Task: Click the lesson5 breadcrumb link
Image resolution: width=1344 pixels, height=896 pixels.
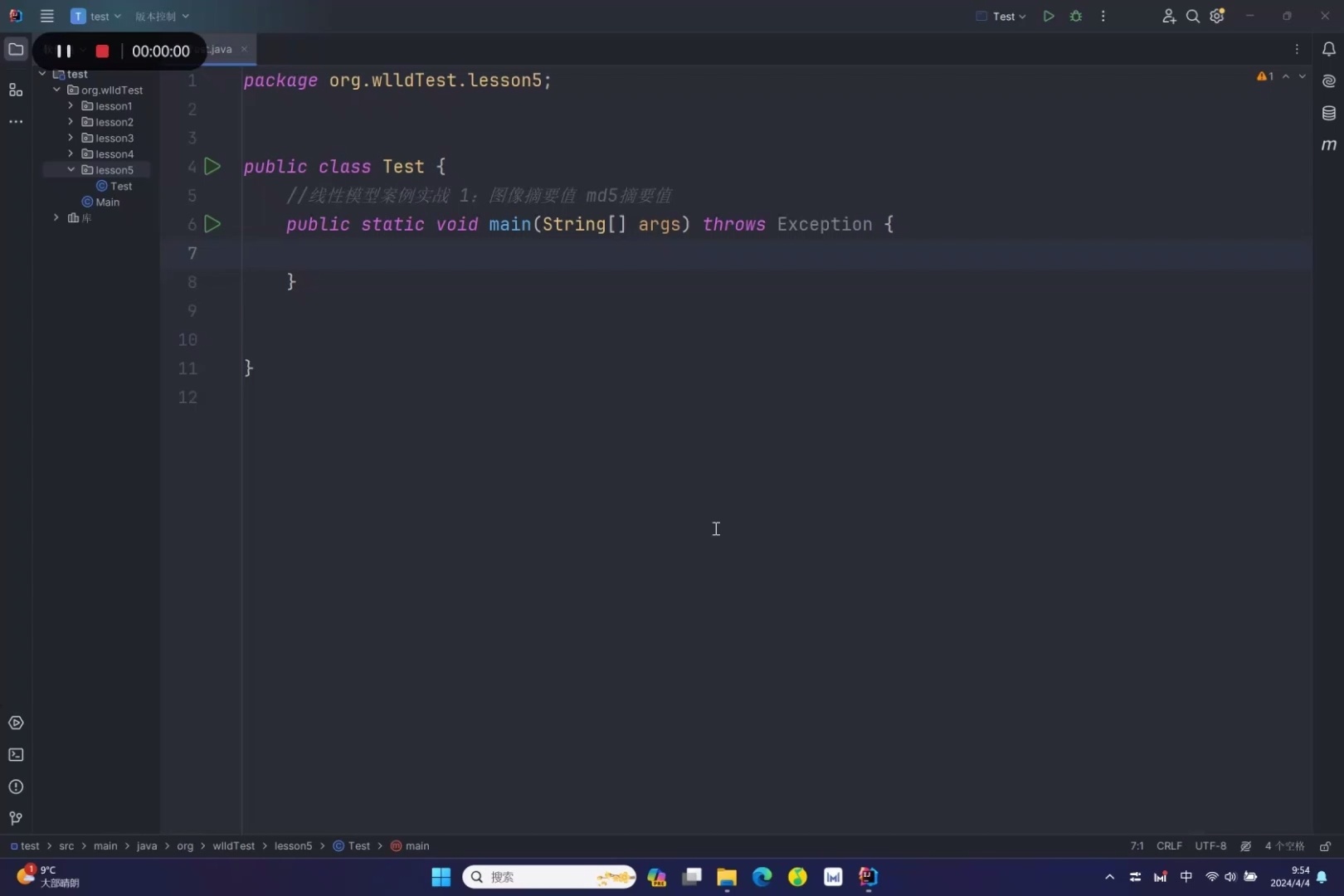Action: 294,845
